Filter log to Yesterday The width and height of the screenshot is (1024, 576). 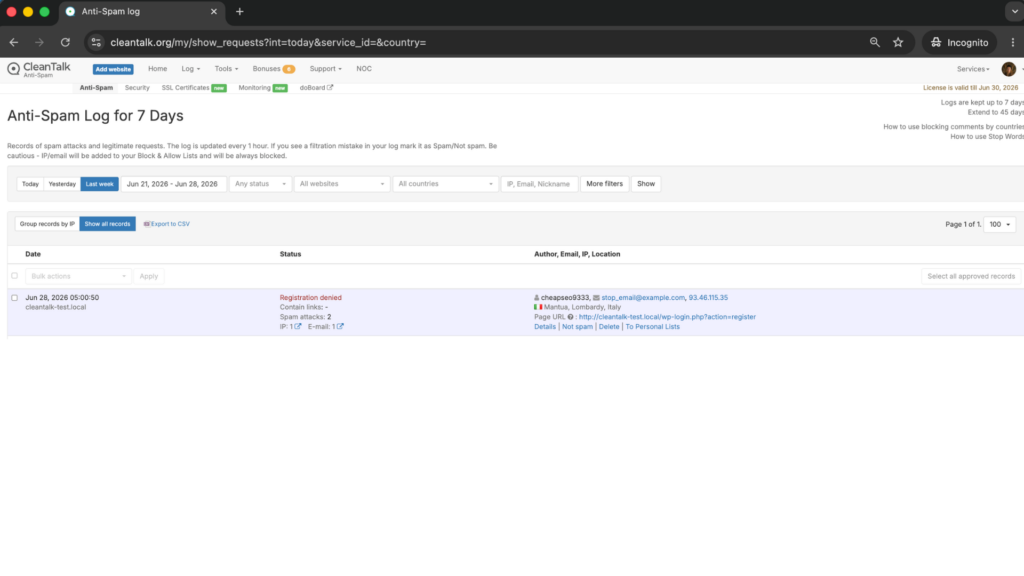(x=62, y=184)
